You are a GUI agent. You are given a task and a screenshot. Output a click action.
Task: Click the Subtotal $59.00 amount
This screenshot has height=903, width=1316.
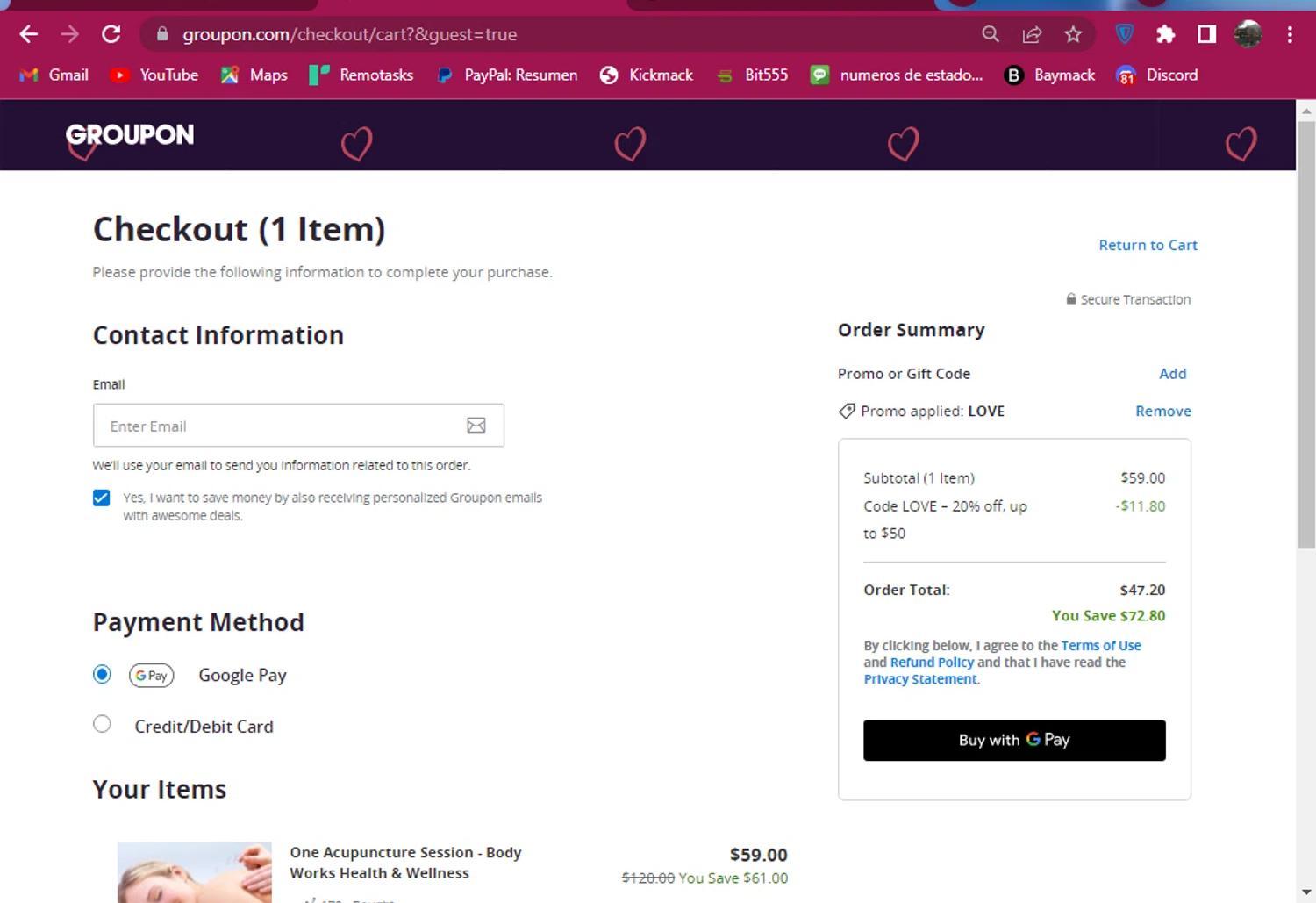pos(1143,478)
